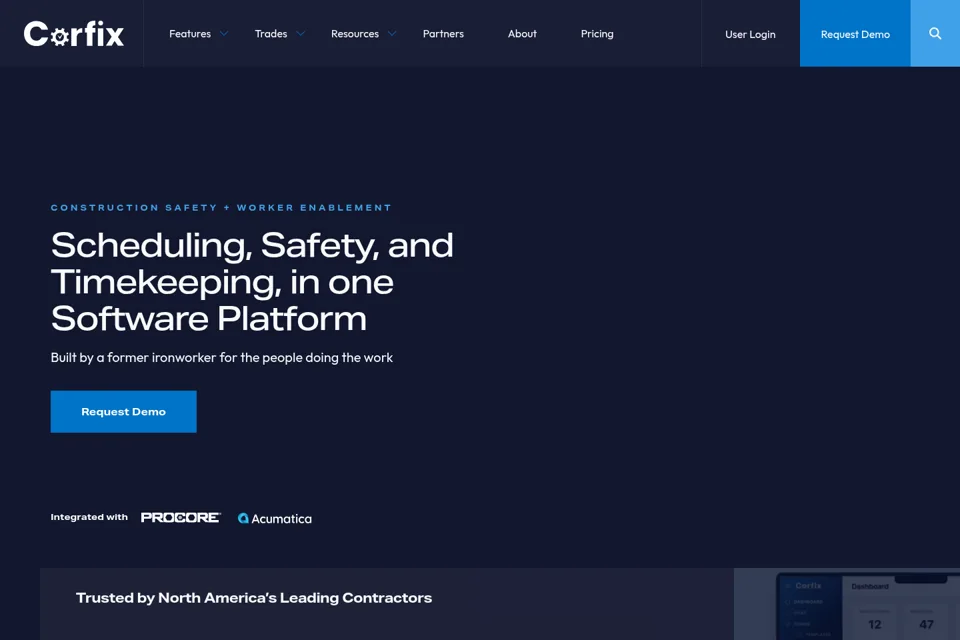This screenshot has width=960, height=640.
Task: Open the Resources menu item
Action: [354, 34]
